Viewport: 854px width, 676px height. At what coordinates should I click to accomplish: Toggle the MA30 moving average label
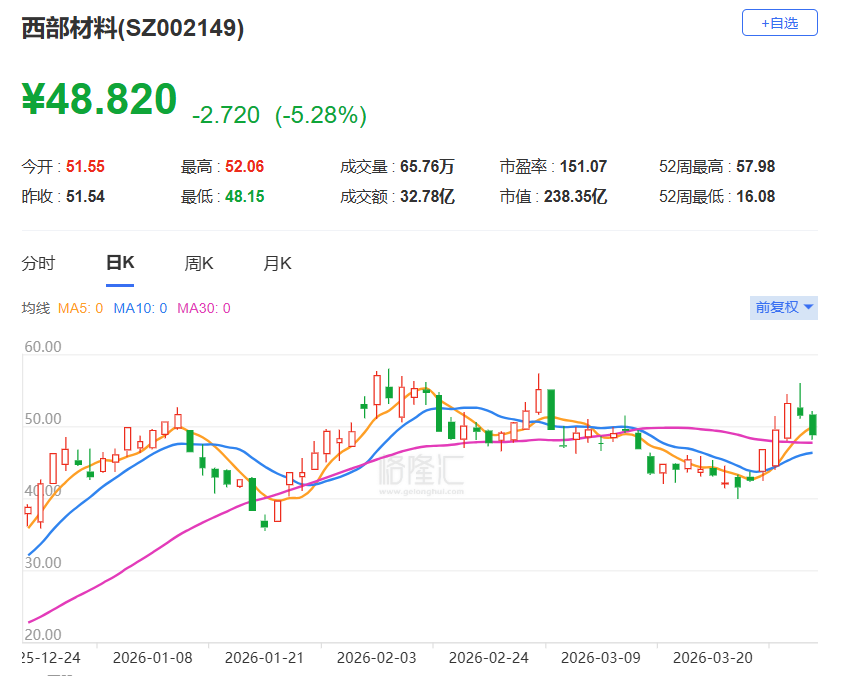click(x=204, y=308)
